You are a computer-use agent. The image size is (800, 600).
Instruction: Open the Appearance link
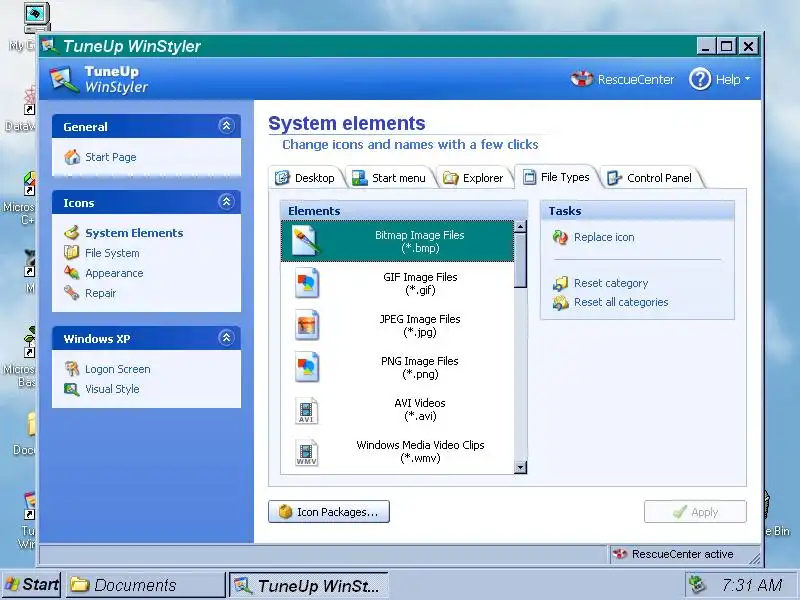tap(114, 273)
